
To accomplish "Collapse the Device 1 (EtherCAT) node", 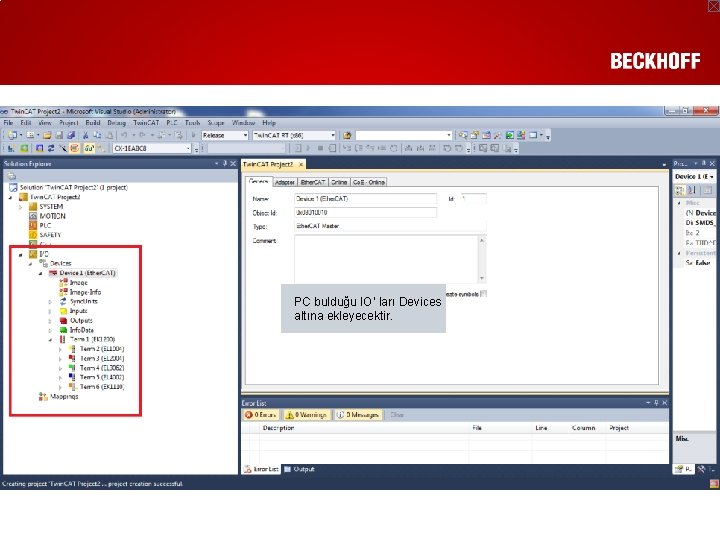I will (41, 273).
